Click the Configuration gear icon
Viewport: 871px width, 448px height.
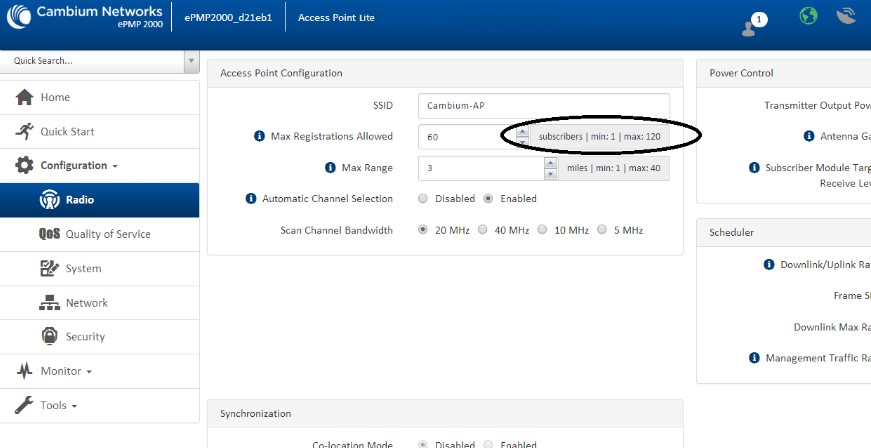tap(24, 165)
